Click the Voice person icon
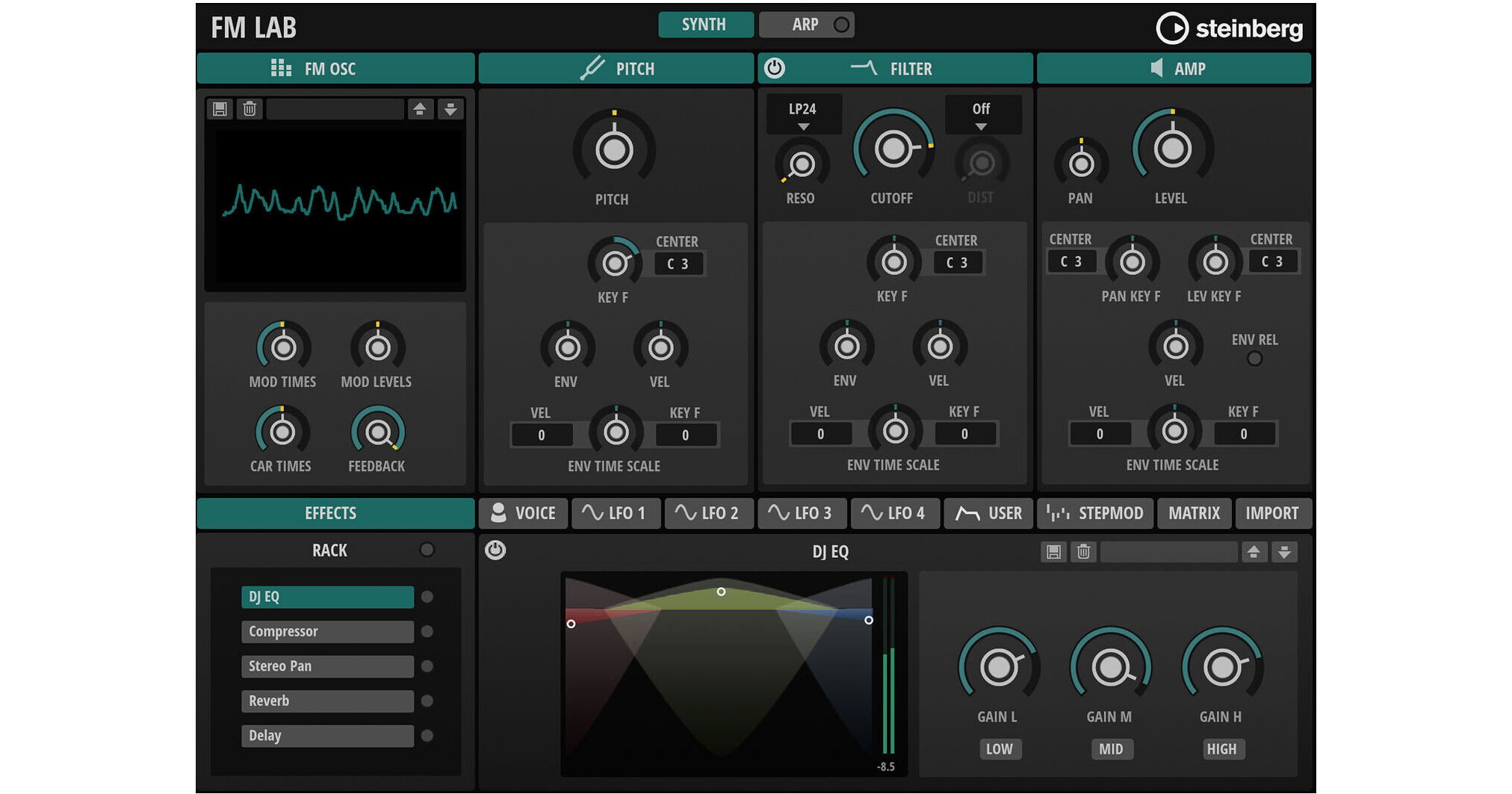The image size is (1512, 794). coord(498,512)
